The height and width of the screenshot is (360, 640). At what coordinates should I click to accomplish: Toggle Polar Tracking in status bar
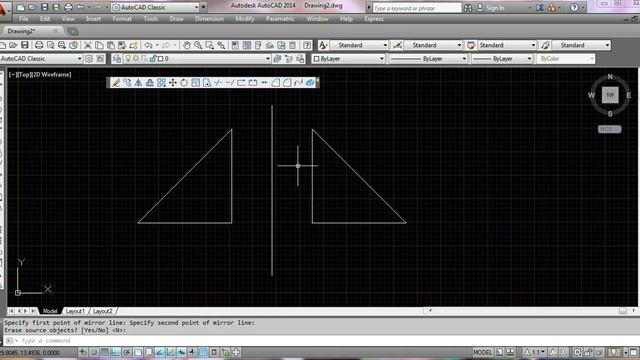pos(127,352)
